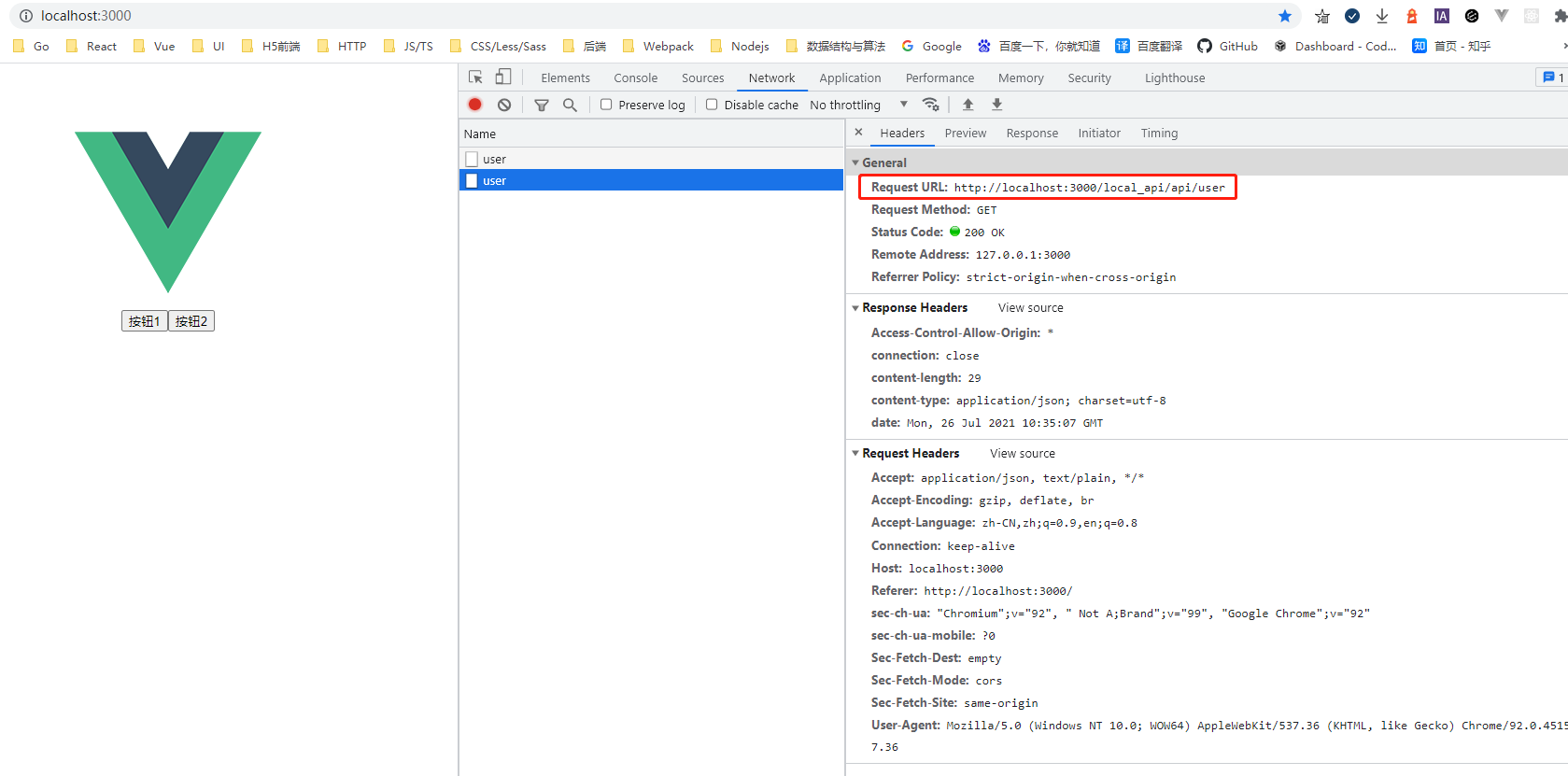
Task: Open the 百度一下 bookmark
Action: click(1038, 46)
